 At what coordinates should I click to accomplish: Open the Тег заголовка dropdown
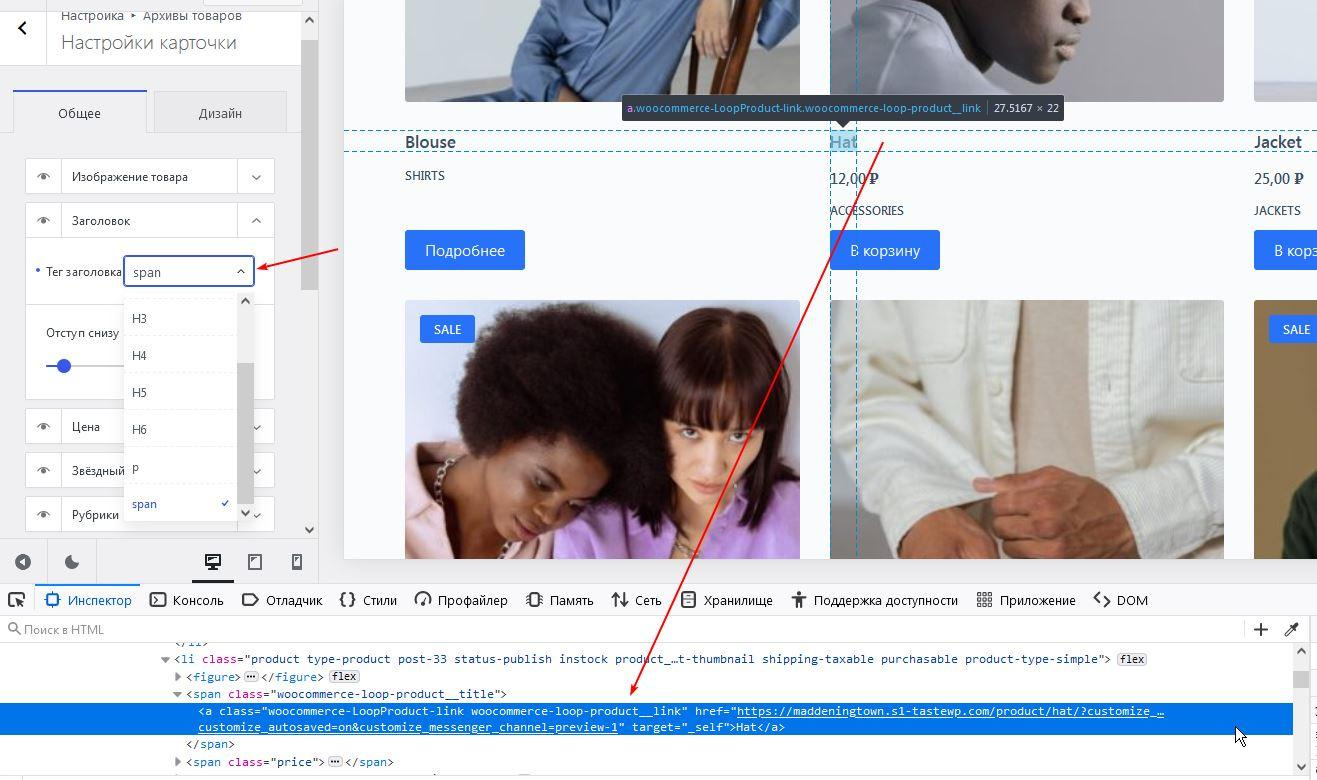pos(189,271)
